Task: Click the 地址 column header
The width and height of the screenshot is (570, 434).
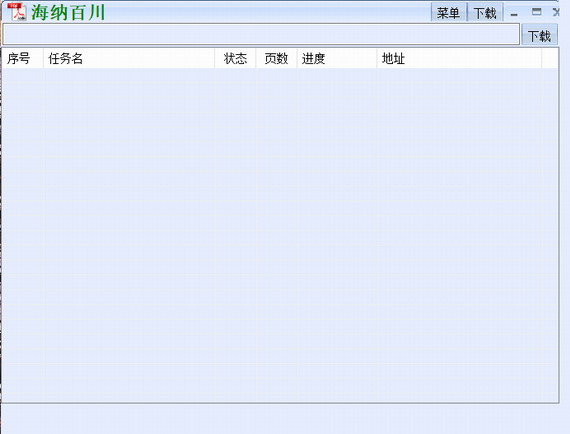Action: tap(459, 58)
